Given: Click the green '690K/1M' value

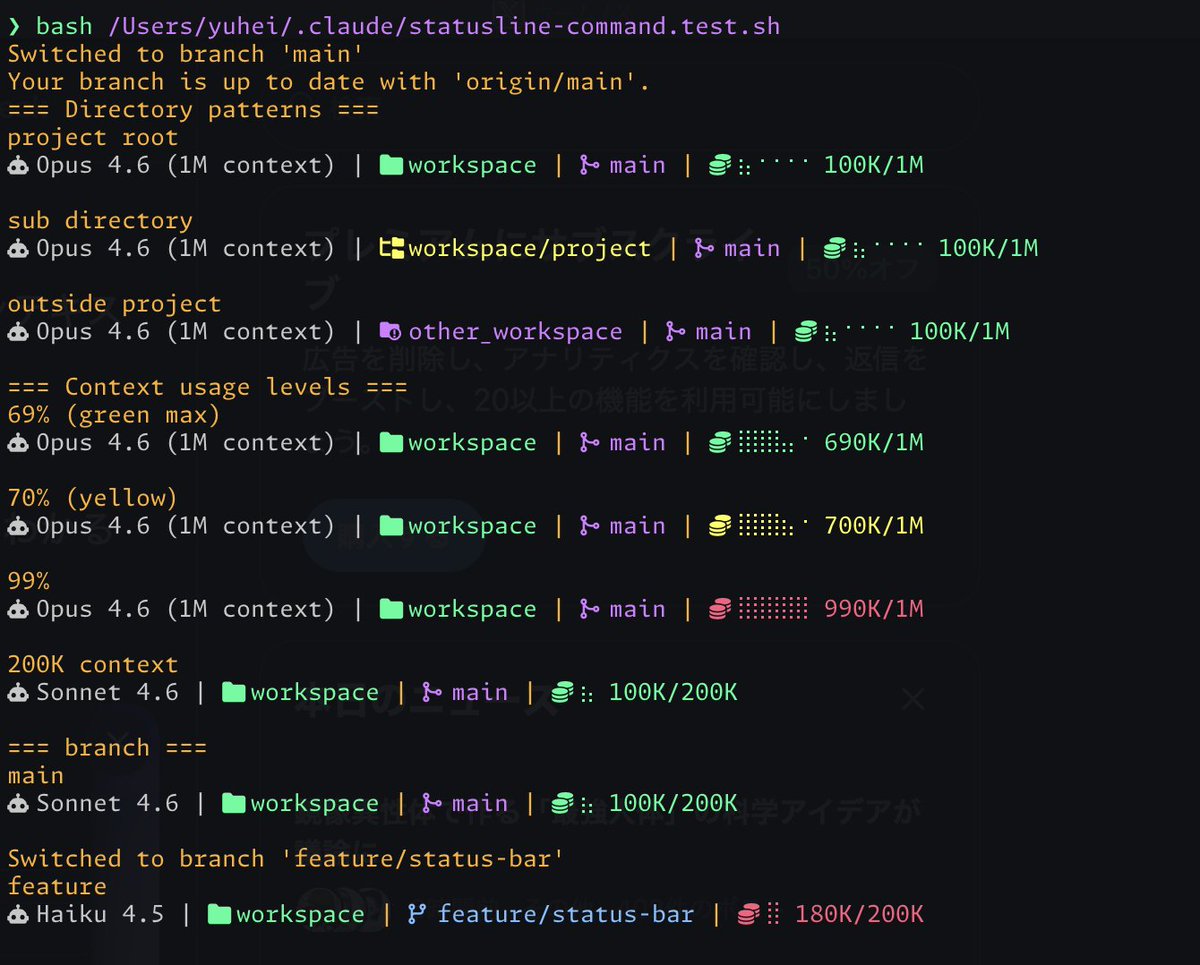Looking at the screenshot, I should pyautogui.click(x=874, y=443).
